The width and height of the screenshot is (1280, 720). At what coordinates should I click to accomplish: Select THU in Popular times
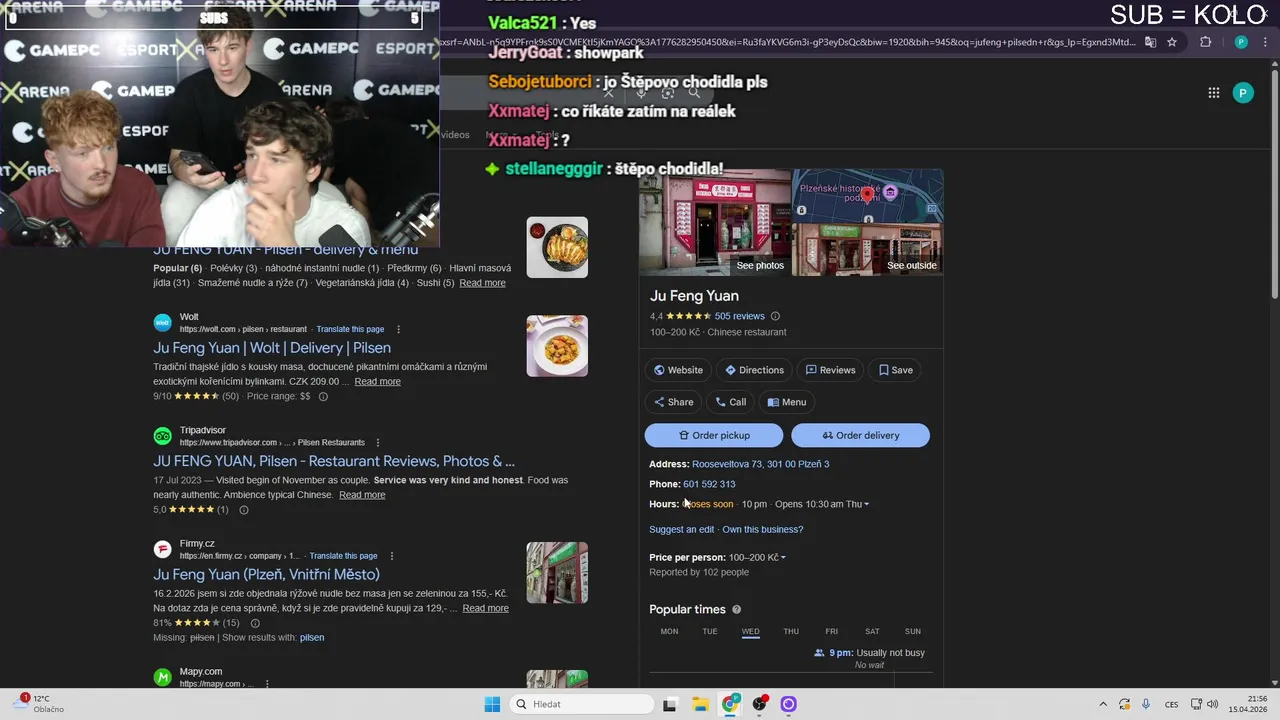(x=791, y=632)
